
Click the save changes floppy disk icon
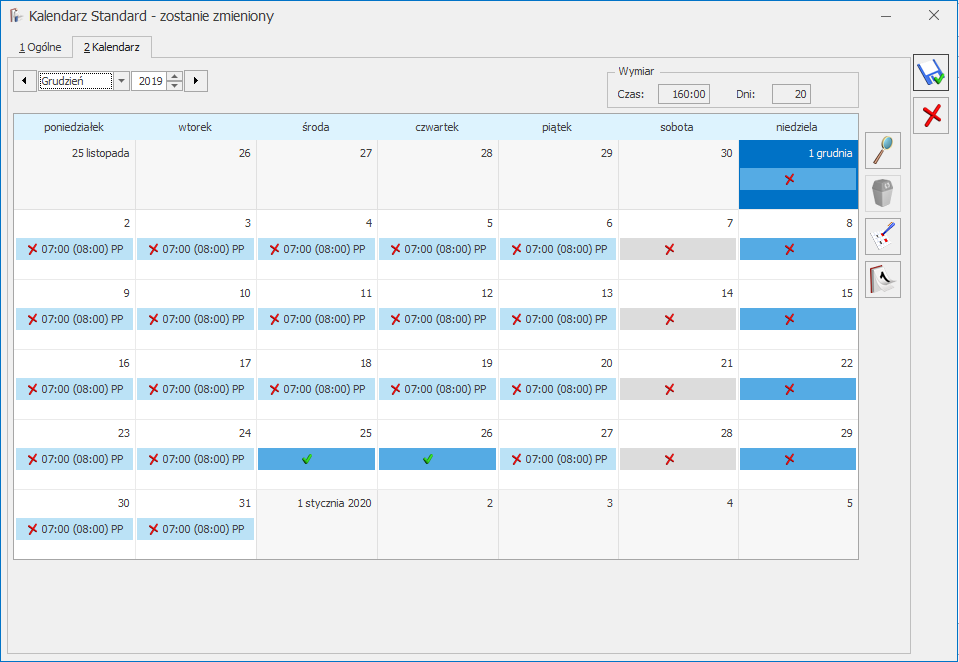931,73
